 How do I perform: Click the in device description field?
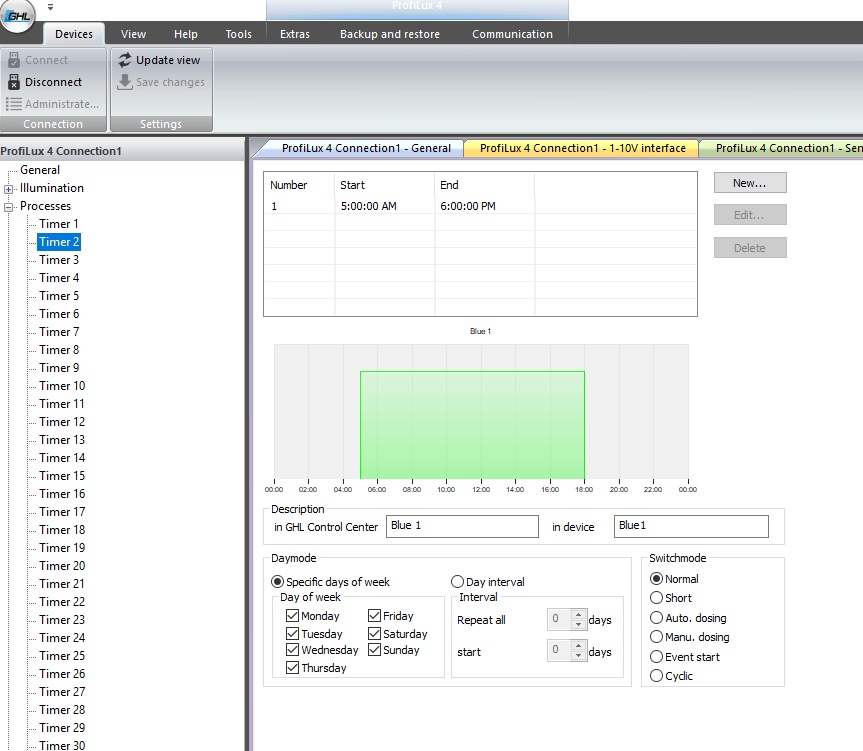[x=691, y=526]
